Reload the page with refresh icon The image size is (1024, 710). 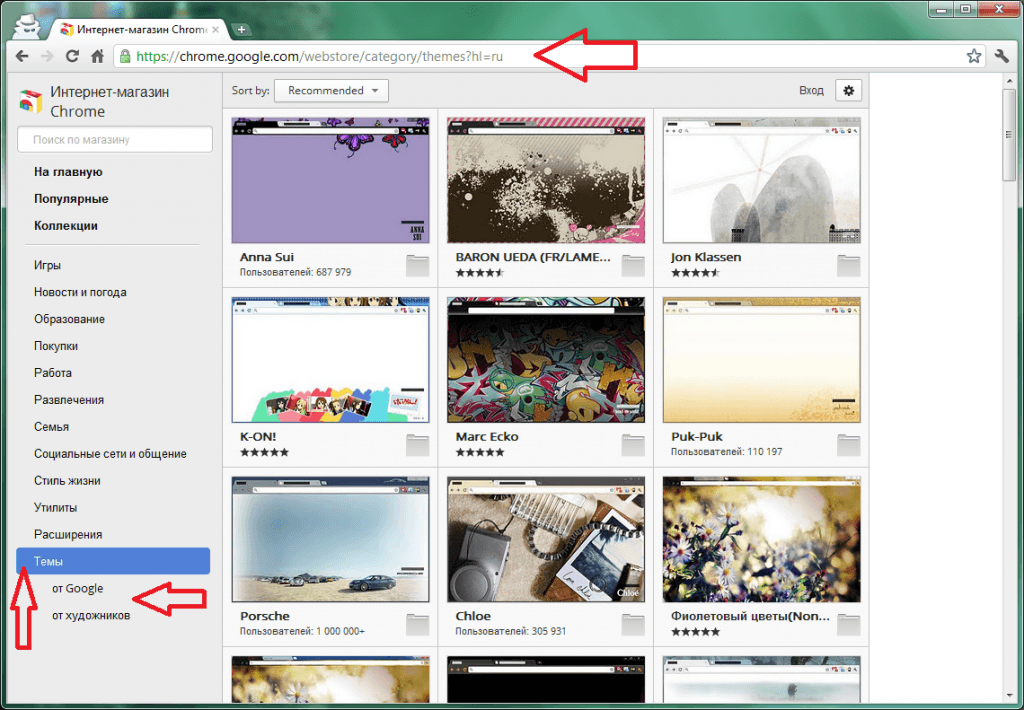[x=72, y=56]
